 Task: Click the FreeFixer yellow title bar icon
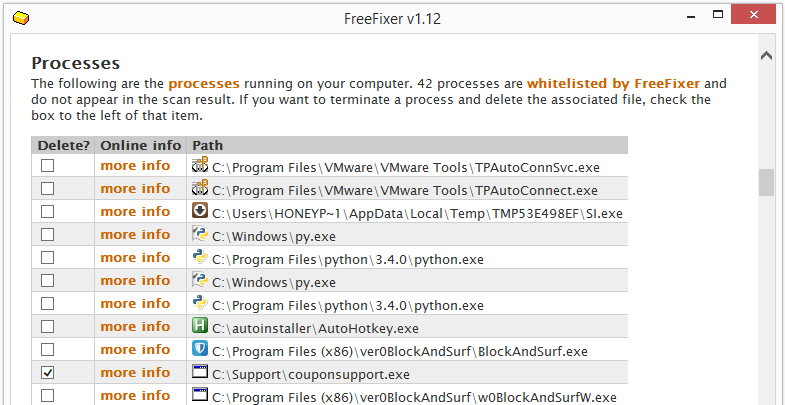tap(21, 19)
